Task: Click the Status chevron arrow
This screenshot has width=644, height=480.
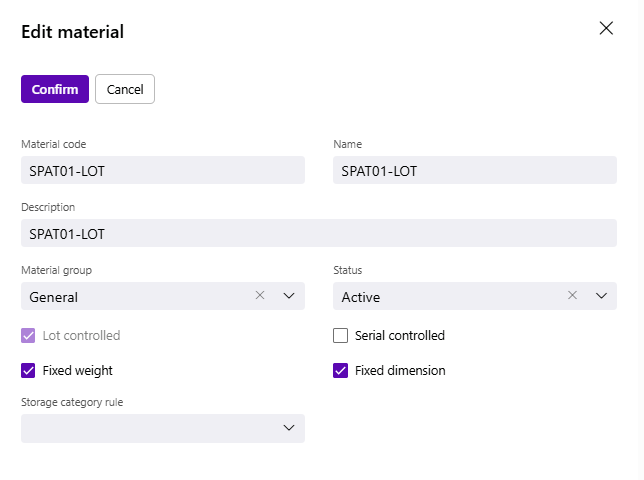Action: pos(601,296)
